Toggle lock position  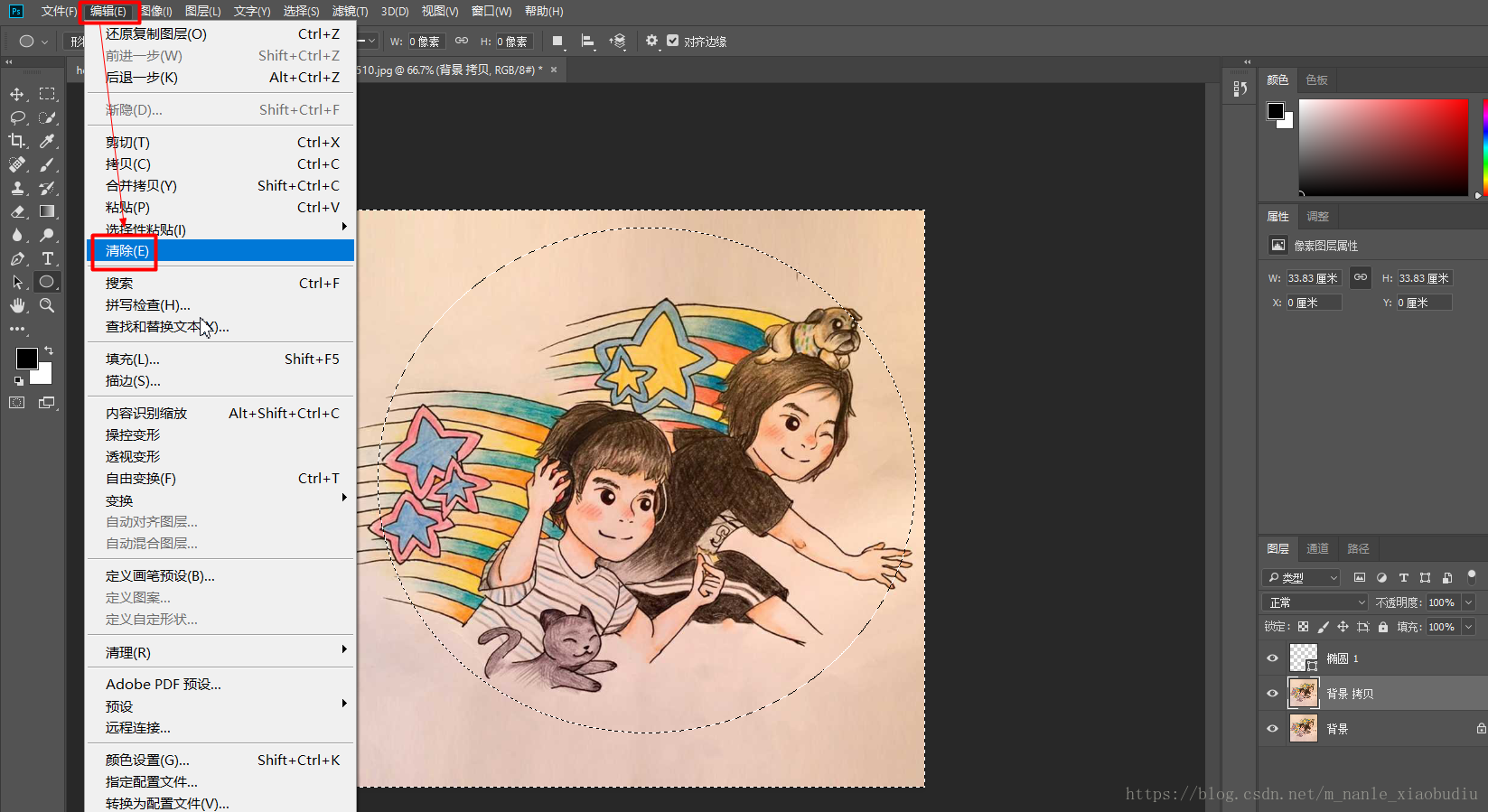(x=1343, y=627)
